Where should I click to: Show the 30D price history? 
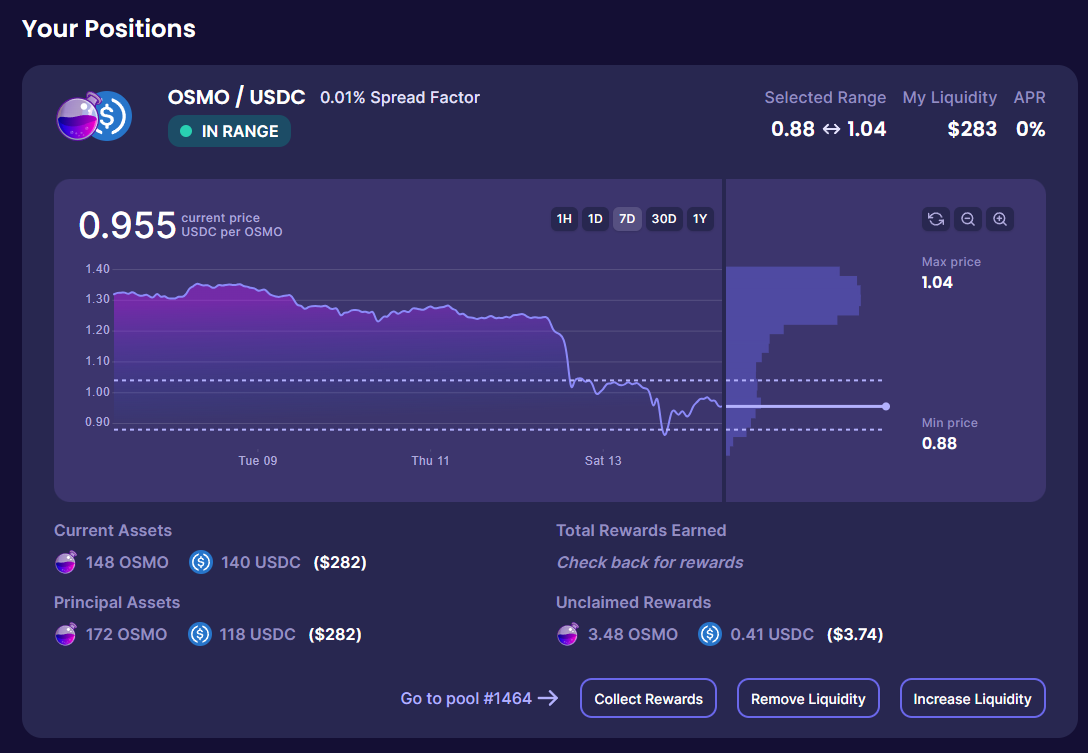click(x=664, y=219)
